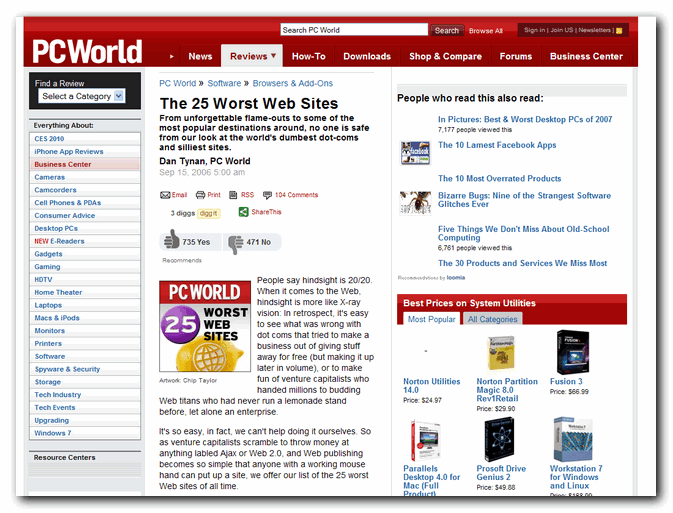Open Norton Utilities 14.0 product link

(431, 386)
